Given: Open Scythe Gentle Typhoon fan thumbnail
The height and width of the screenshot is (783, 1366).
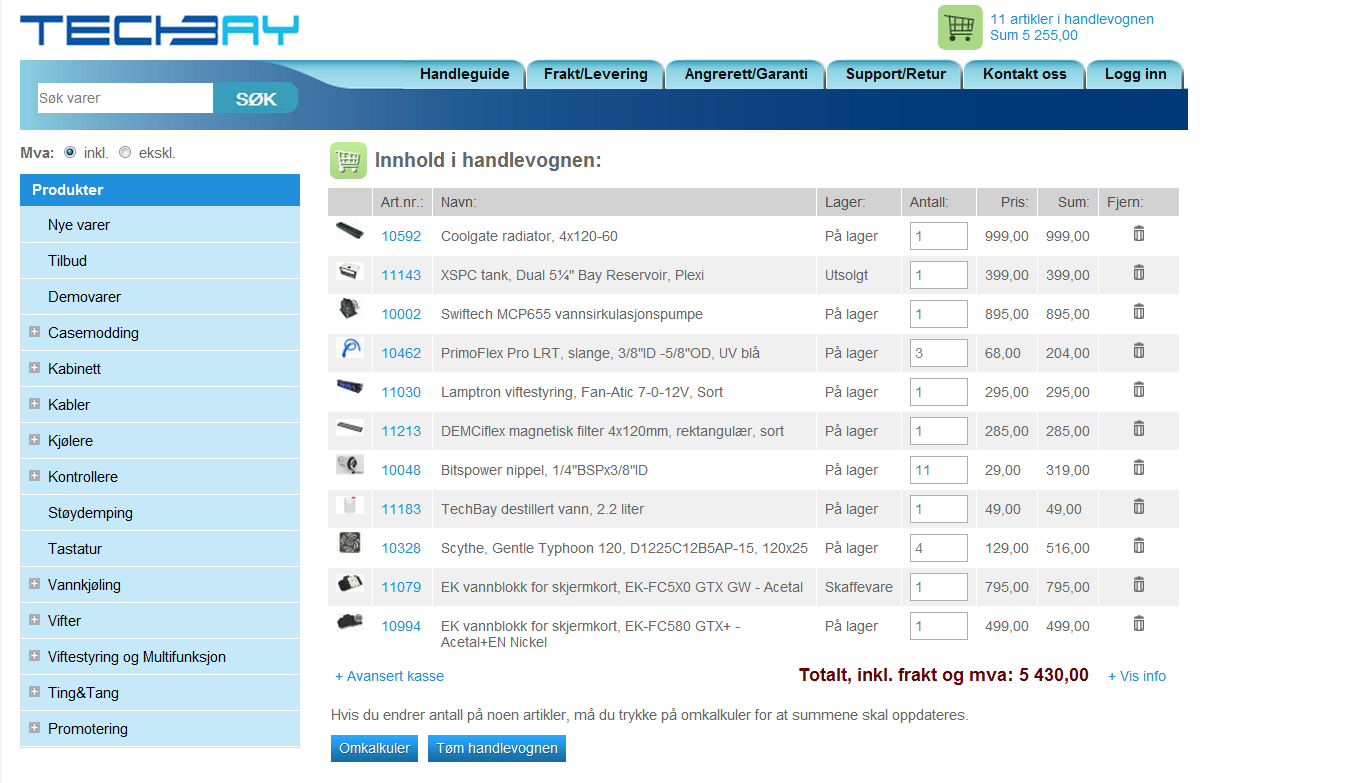Looking at the screenshot, I should tap(350, 545).
